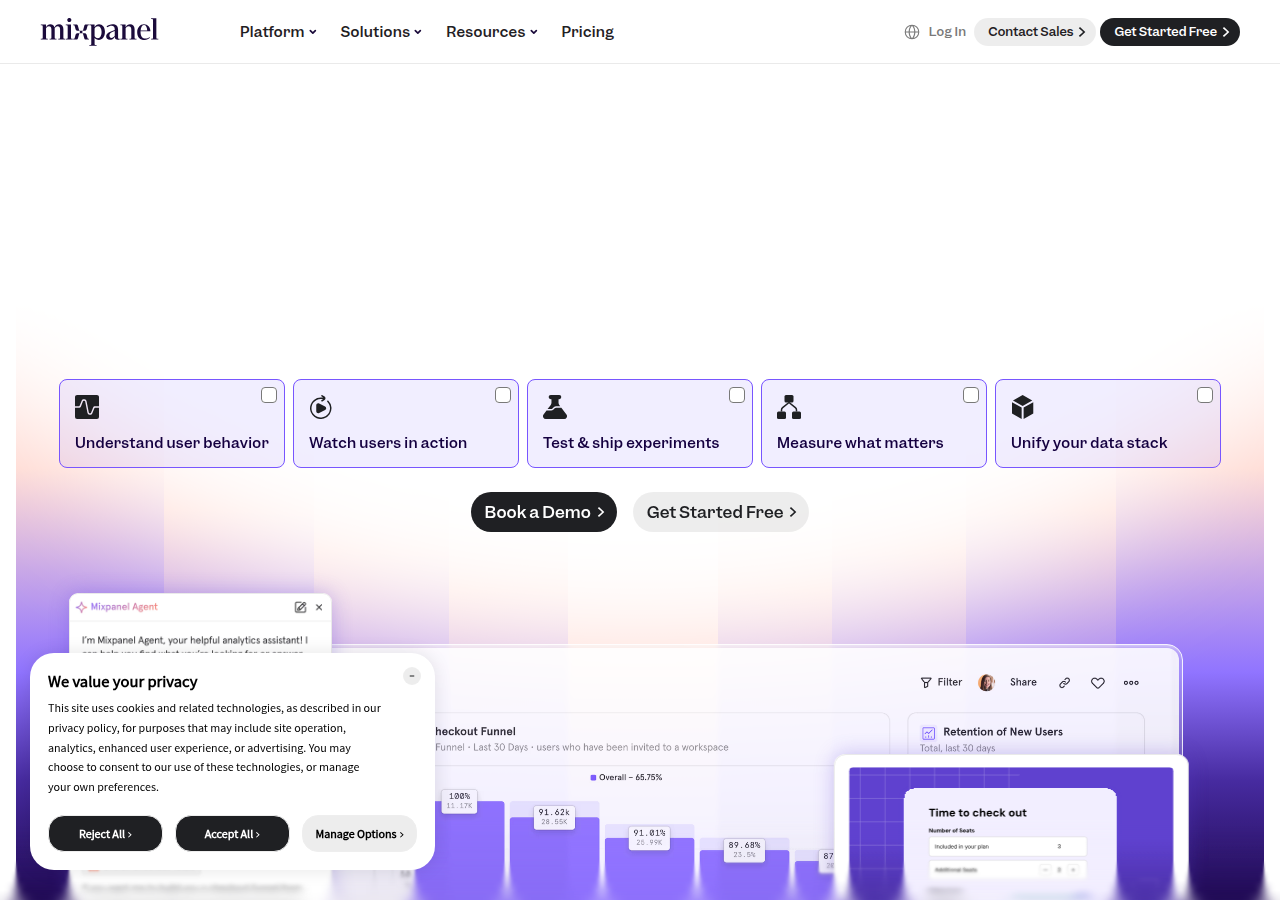Click the Watch users in action replay icon
Screen dimensions: 1280x900
pos(321,407)
